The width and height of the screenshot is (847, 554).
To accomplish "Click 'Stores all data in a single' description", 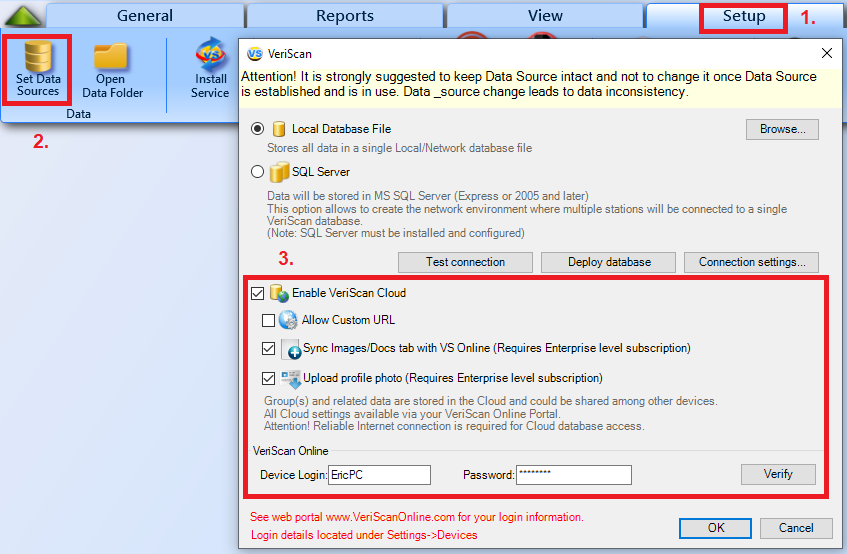I will pyautogui.click(x=399, y=148).
